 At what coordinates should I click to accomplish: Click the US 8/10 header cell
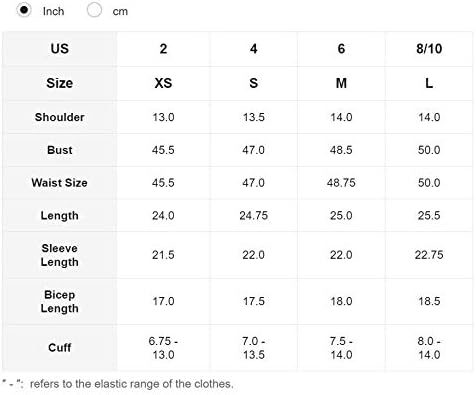(x=429, y=49)
